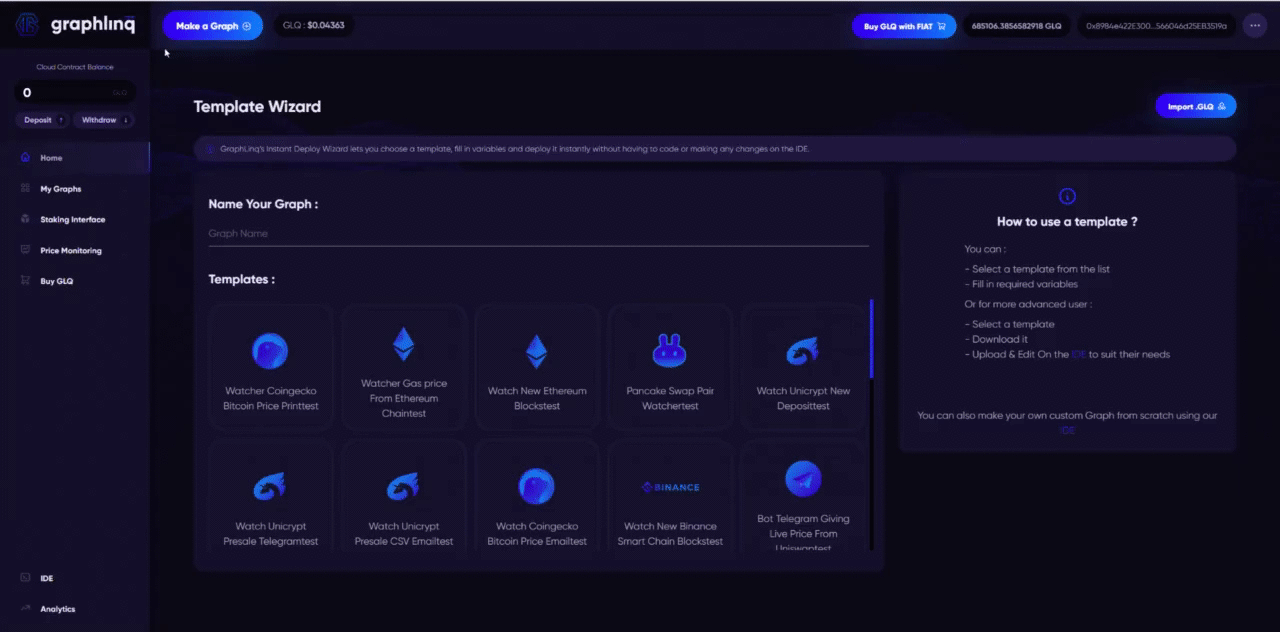The image size is (1280, 632).
Task: Click the GLQ : $0.04363 price display
Action: (314, 26)
